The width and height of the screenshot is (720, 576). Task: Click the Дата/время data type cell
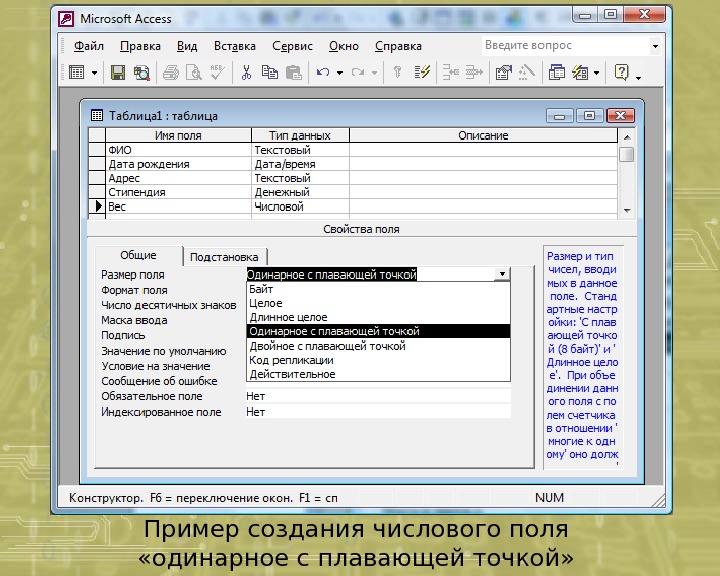click(300, 164)
